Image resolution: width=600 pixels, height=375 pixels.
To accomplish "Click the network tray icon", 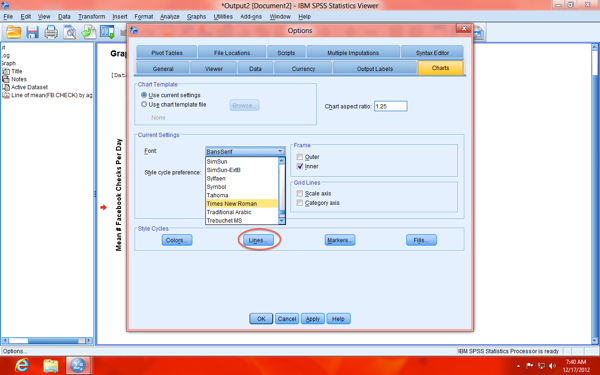I will click(541, 366).
